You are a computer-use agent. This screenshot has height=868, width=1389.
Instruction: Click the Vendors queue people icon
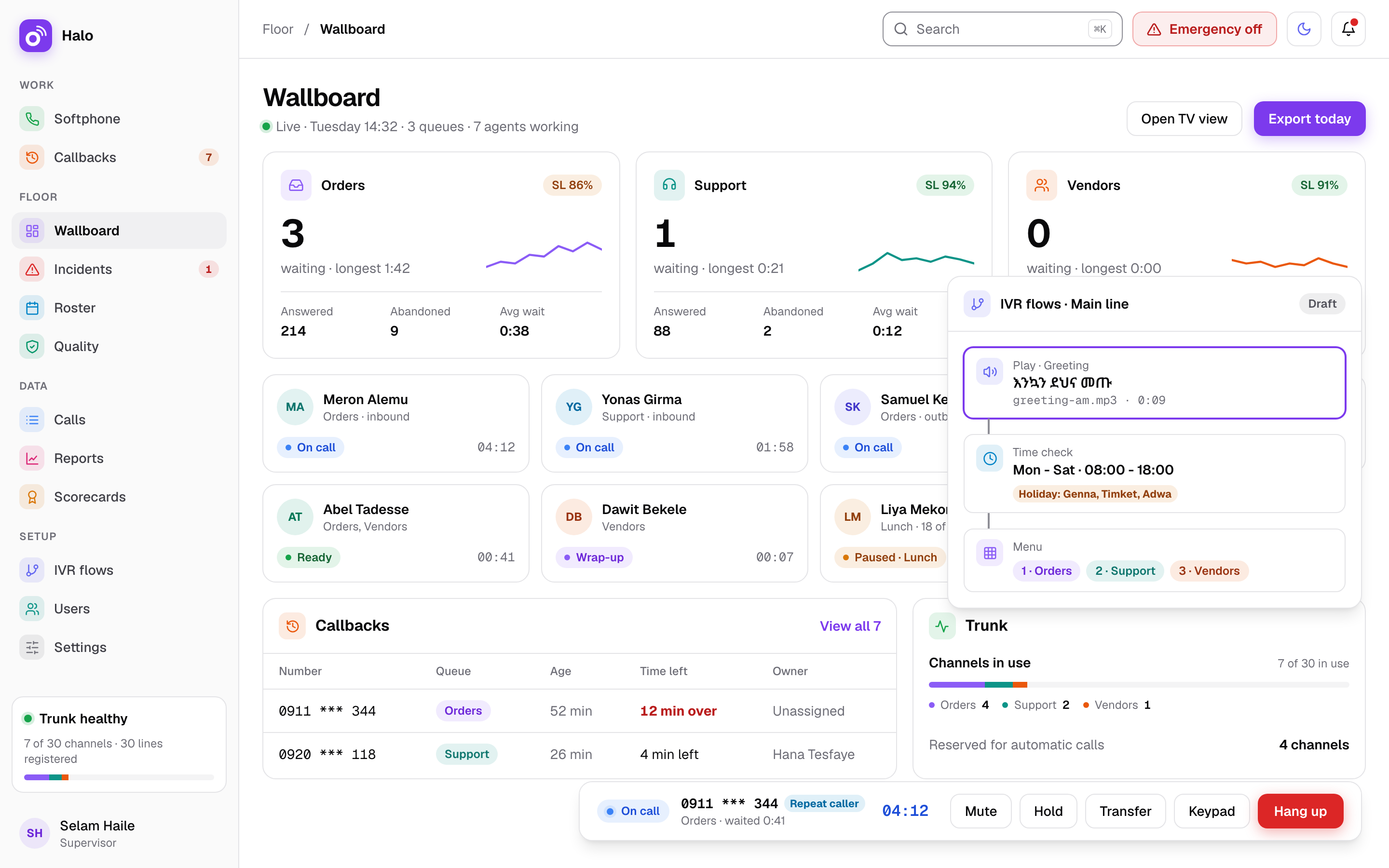[1042, 185]
